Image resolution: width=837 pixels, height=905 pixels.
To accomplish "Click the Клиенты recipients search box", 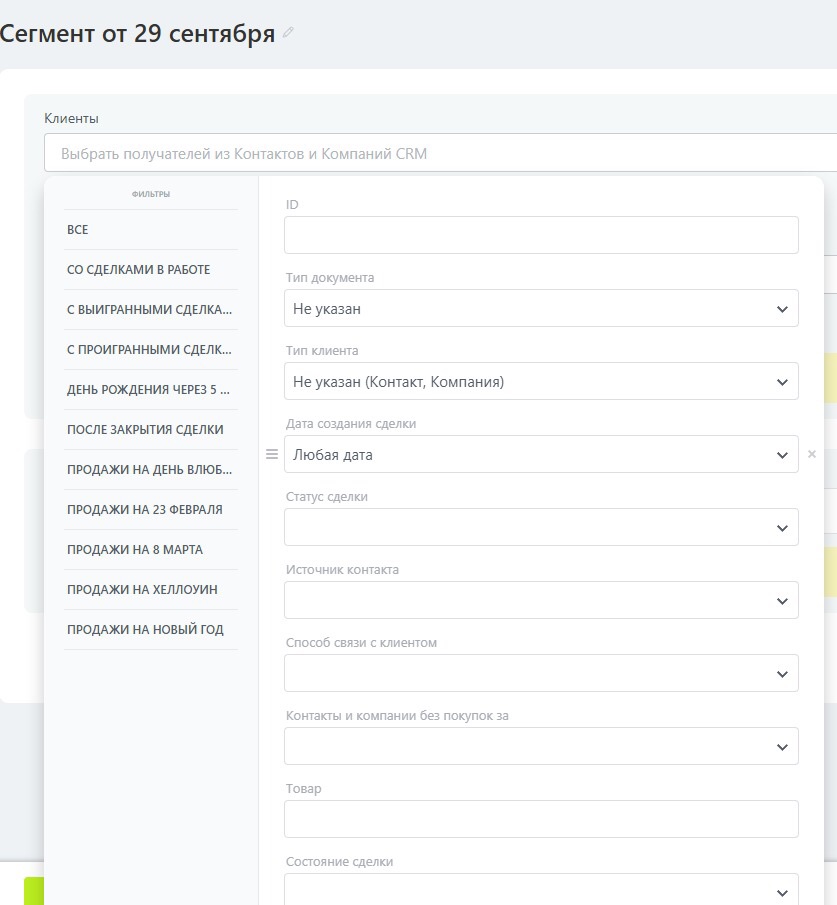I will click(440, 154).
